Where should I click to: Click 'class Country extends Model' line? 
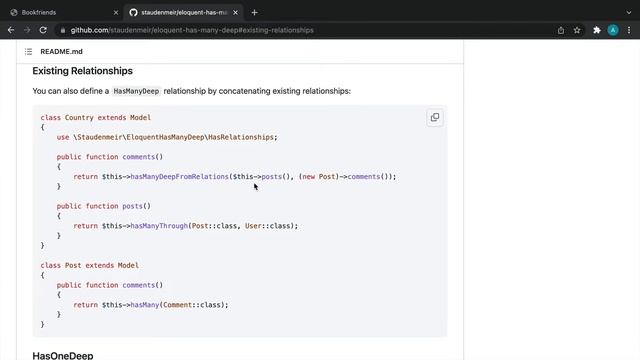(96, 118)
